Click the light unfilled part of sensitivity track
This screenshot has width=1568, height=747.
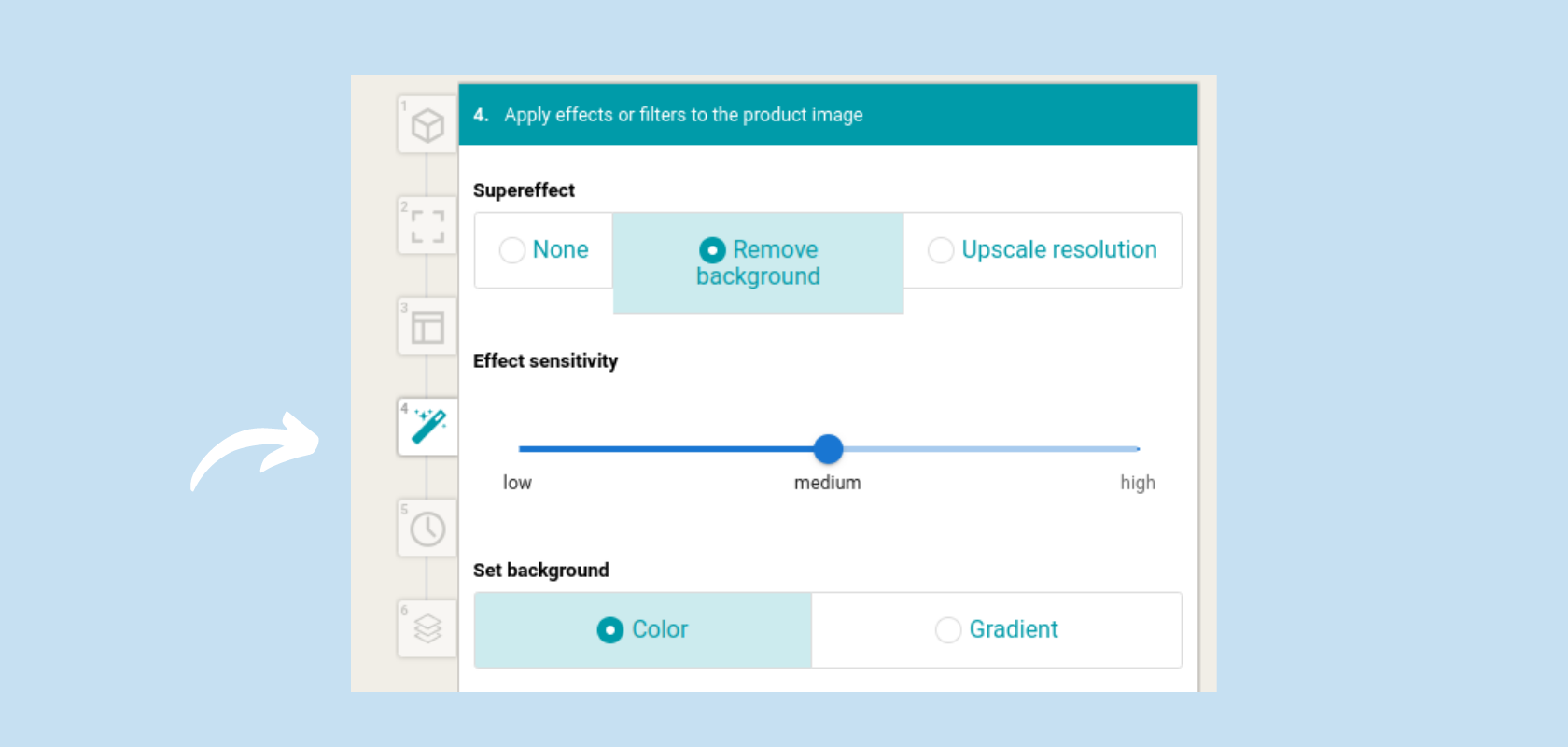tap(989, 449)
